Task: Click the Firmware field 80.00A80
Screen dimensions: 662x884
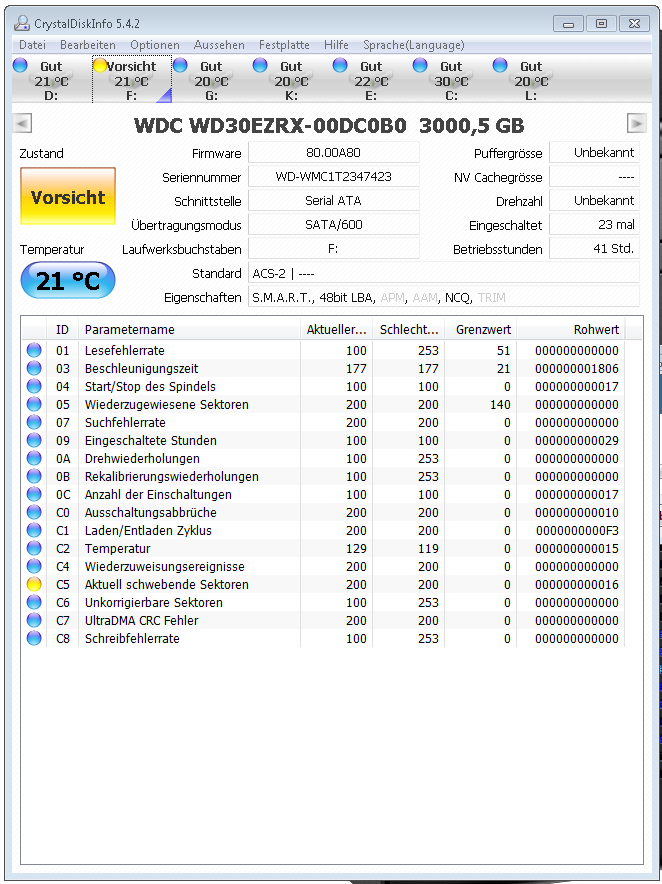Action: click(x=334, y=152)
